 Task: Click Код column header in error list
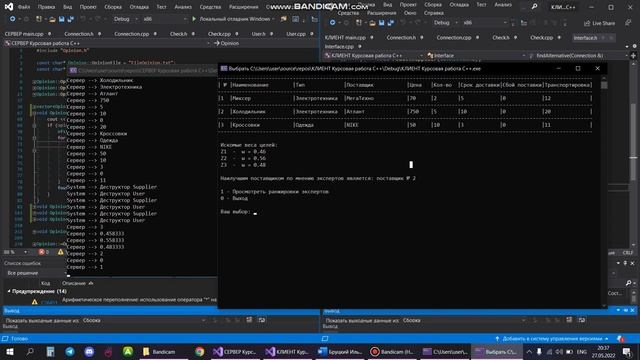click(45, 283)
